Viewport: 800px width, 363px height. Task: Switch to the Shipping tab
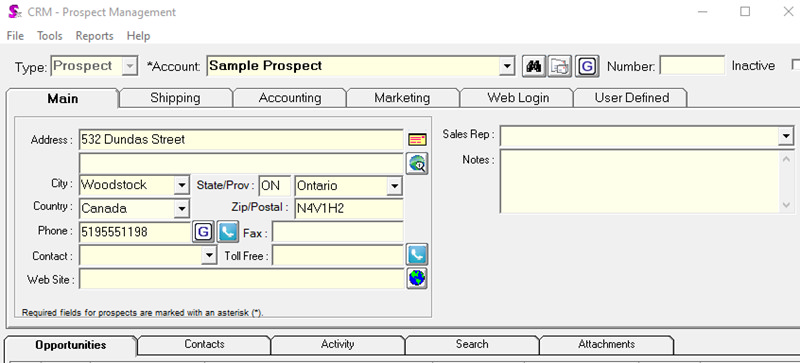pos(176,98)
